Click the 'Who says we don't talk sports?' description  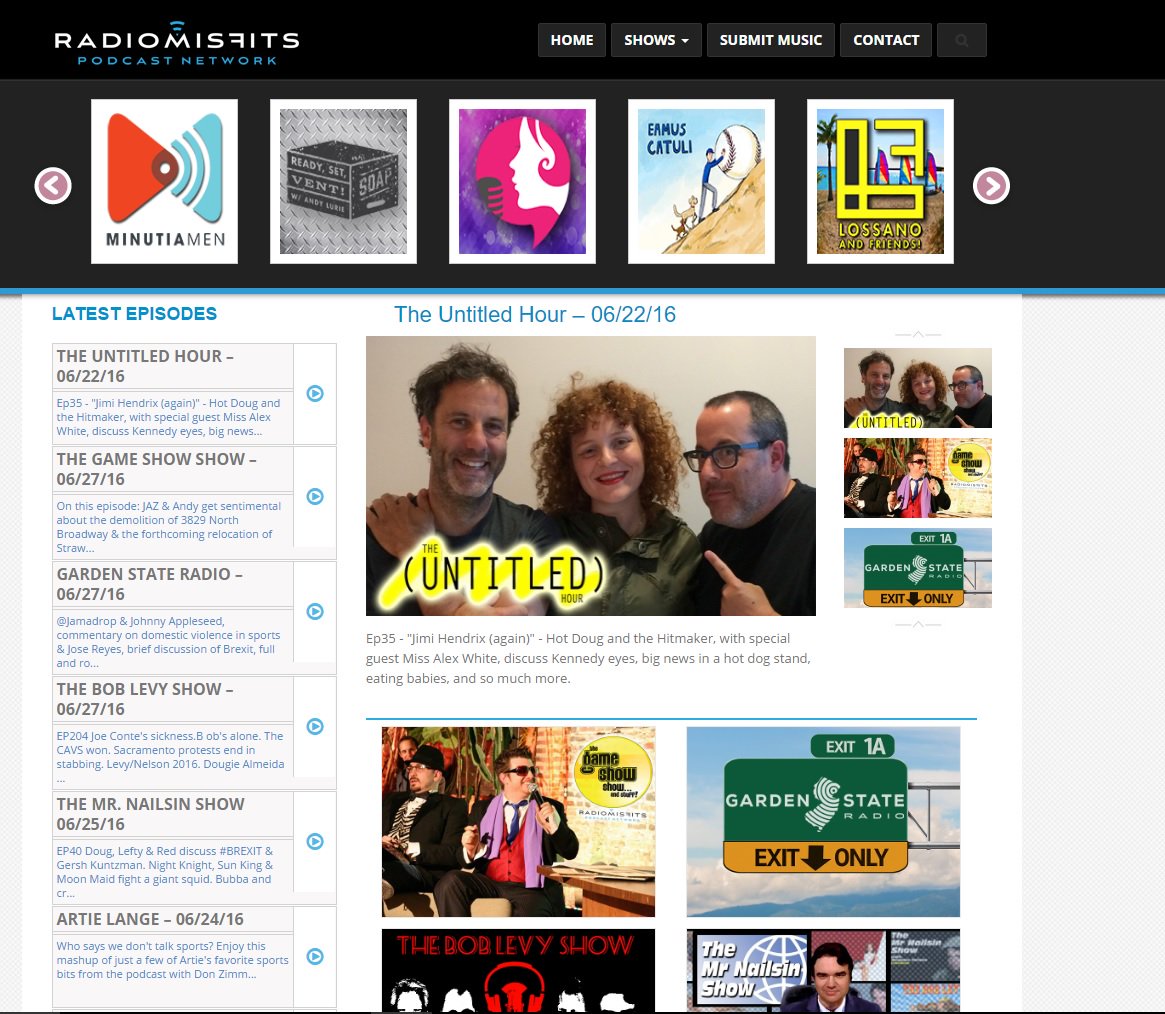point(172,960)
